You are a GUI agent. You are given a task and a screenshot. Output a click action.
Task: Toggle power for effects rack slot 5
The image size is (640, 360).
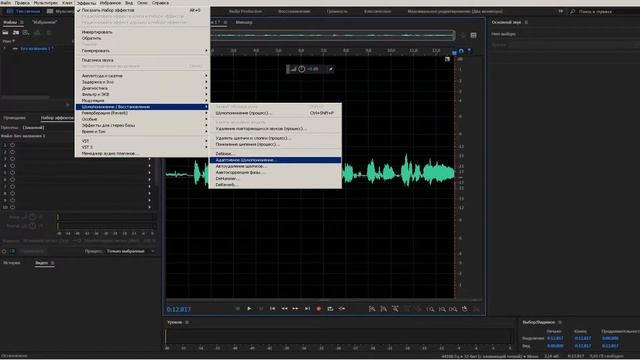click(x=12, y=173)
